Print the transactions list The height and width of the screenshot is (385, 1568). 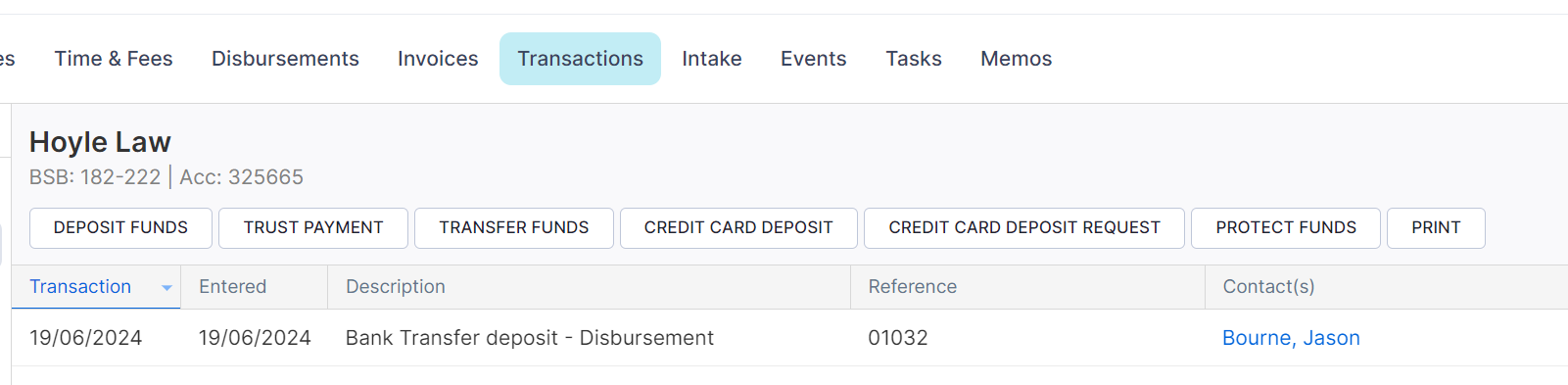click(x=1436, y=228)
